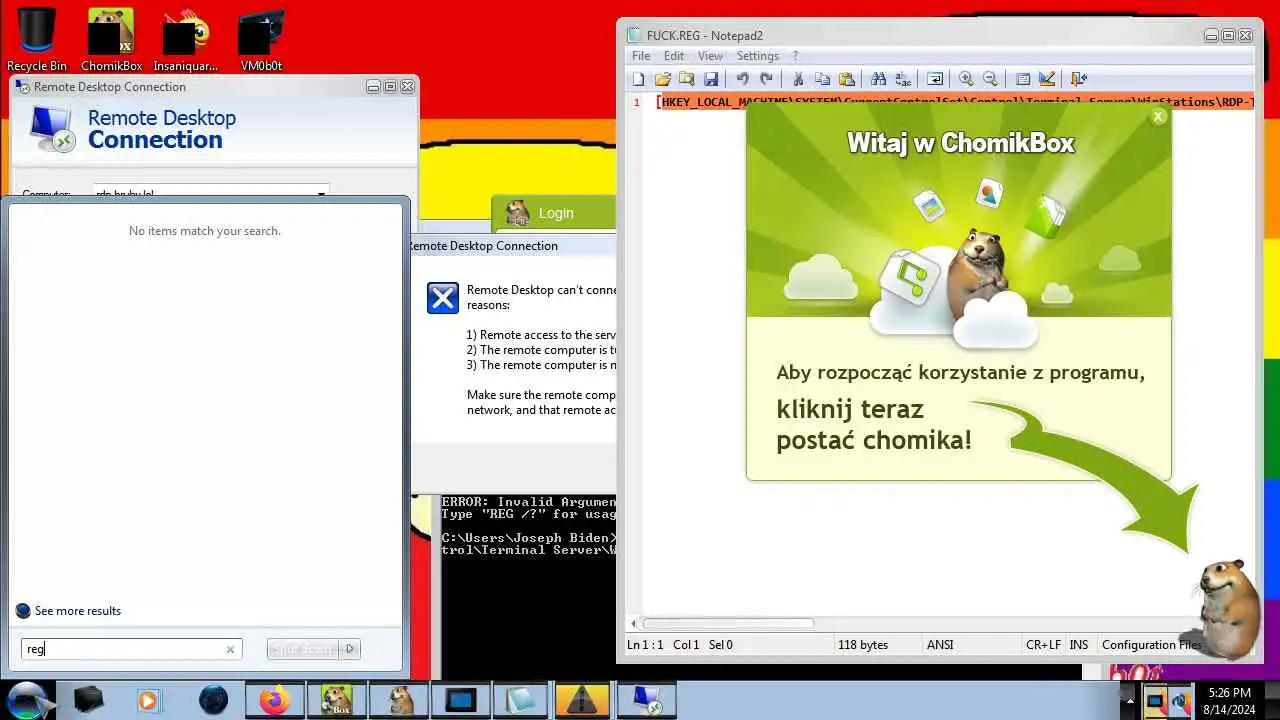Click the VM0b0t desktop icon

261,40
